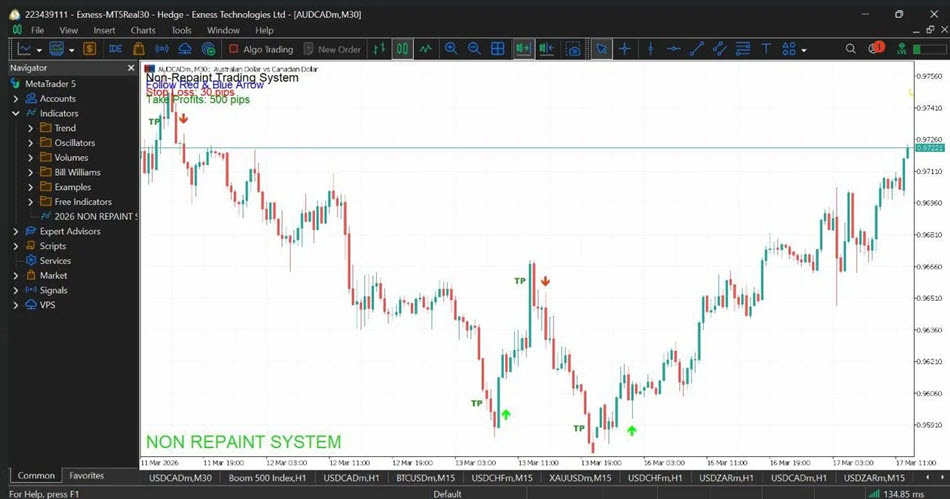Select the Text label tool
Image resolution: width=950 pixels, height=499 pixels.
(766, 49)
